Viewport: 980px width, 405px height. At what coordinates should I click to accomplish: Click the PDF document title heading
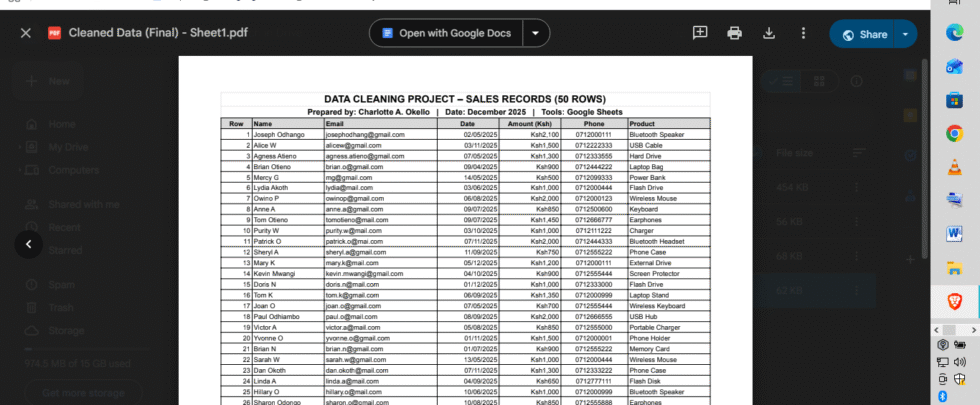(465, 100)
